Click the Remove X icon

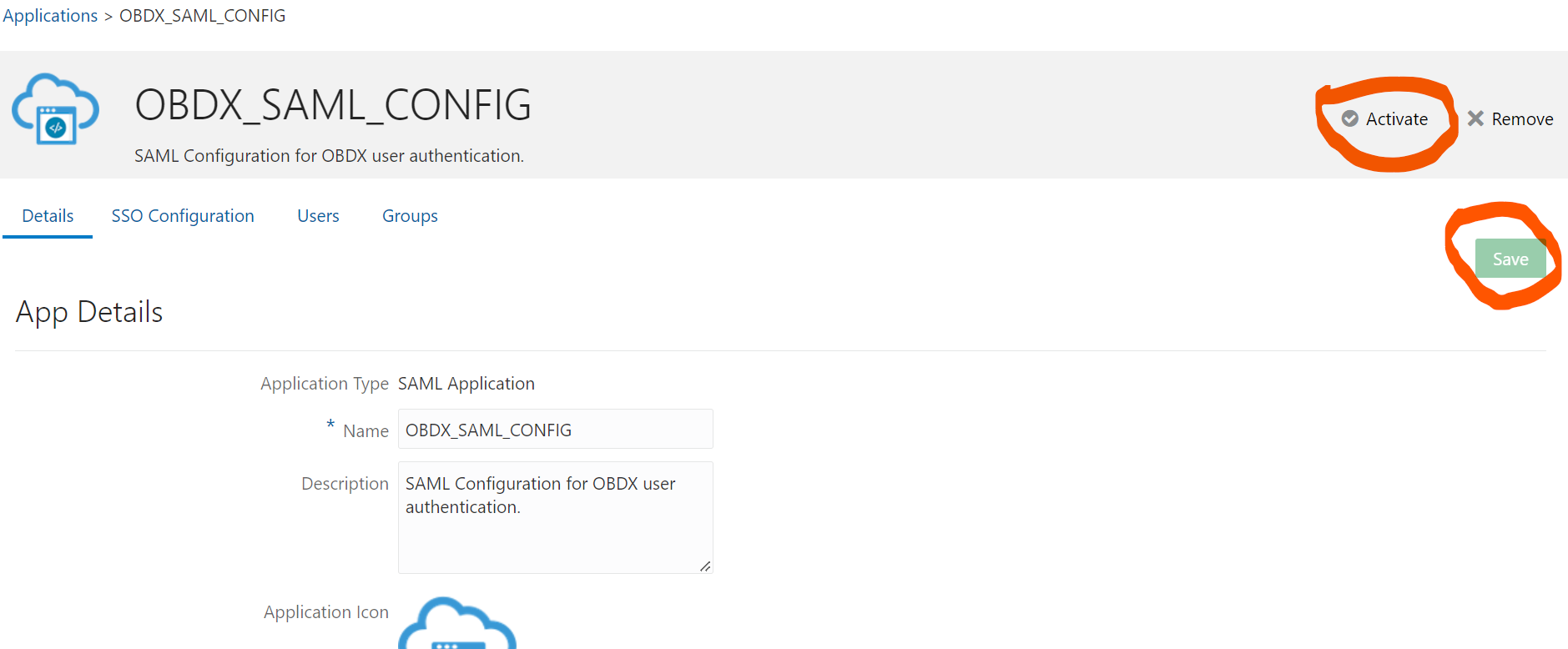tap(1475, 118)
